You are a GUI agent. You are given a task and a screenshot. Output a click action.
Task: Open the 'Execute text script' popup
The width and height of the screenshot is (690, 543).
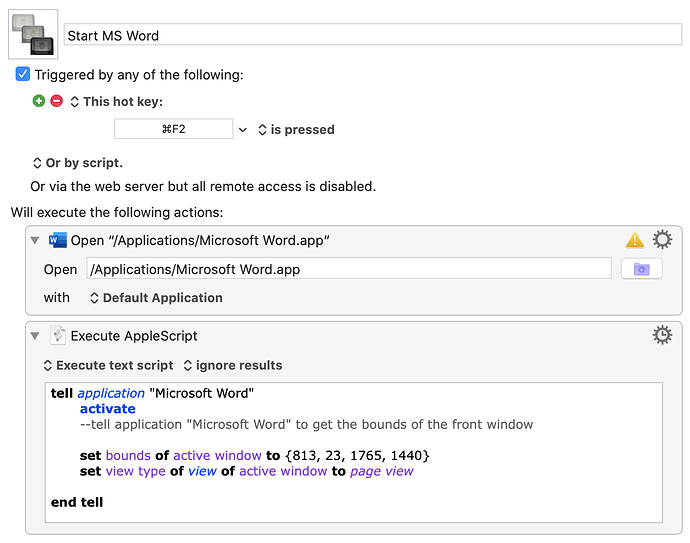coord(108,365)
